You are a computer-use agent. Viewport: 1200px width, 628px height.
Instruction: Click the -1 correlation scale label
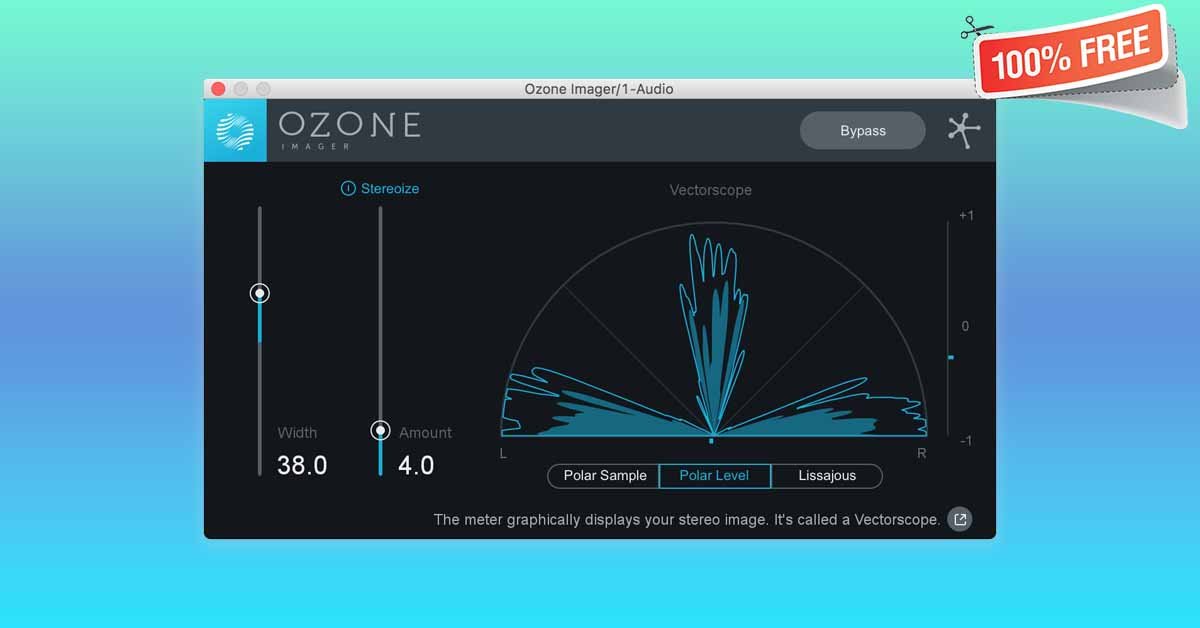tap(966, 441)
